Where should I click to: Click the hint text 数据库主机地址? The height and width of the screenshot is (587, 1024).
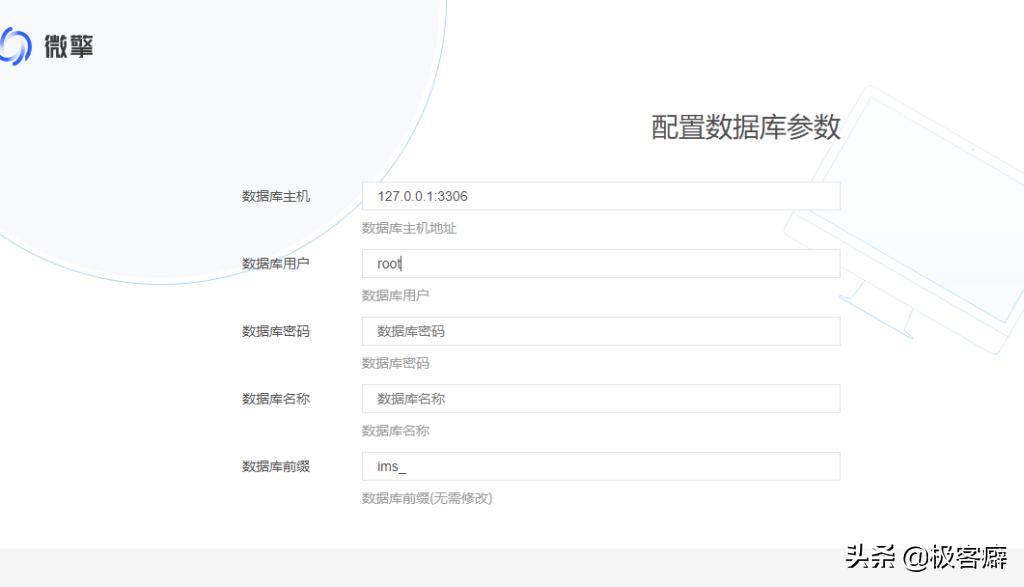[x=409, y=228]
